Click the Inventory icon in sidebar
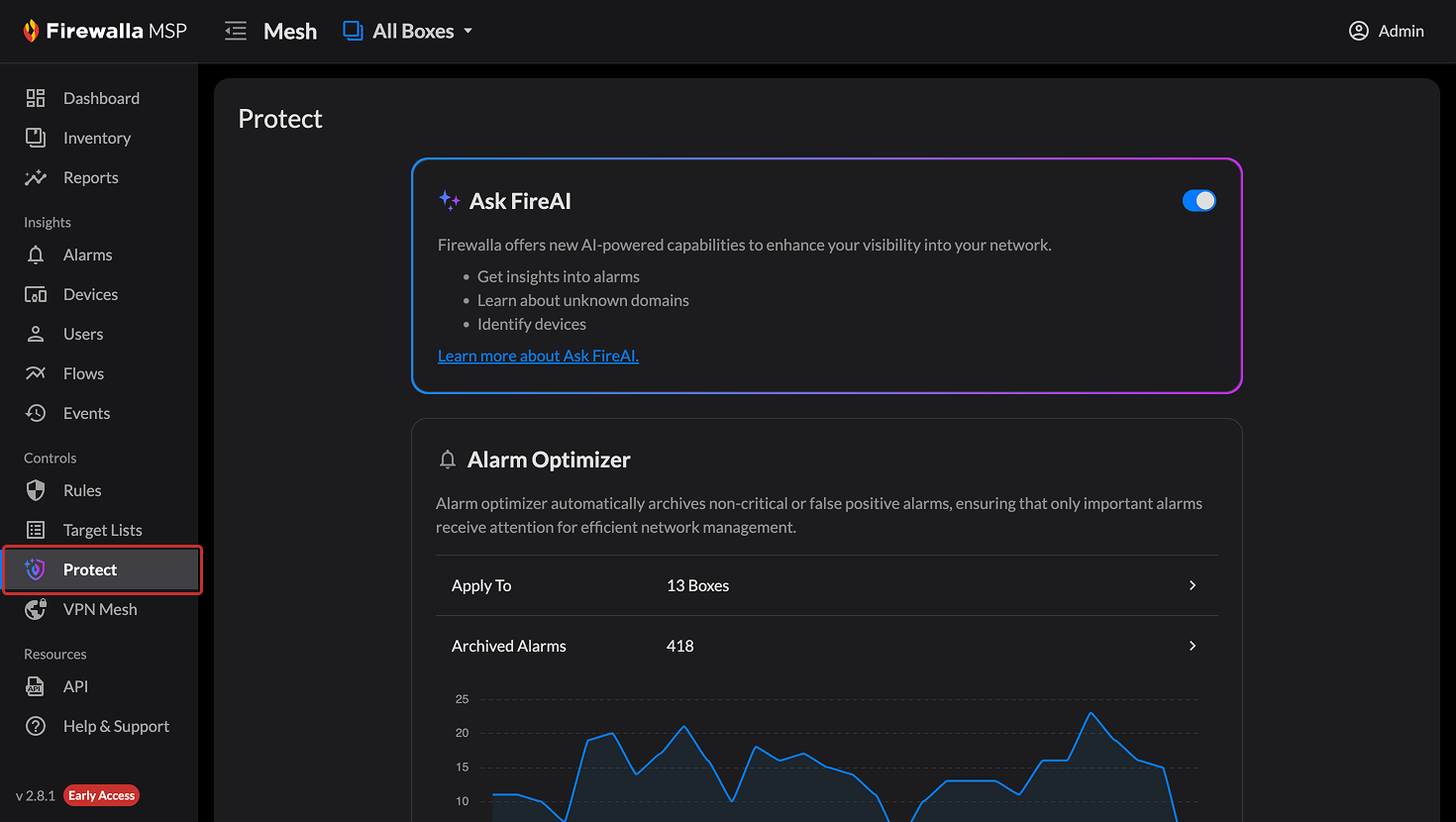 click(x=36, y=138)
